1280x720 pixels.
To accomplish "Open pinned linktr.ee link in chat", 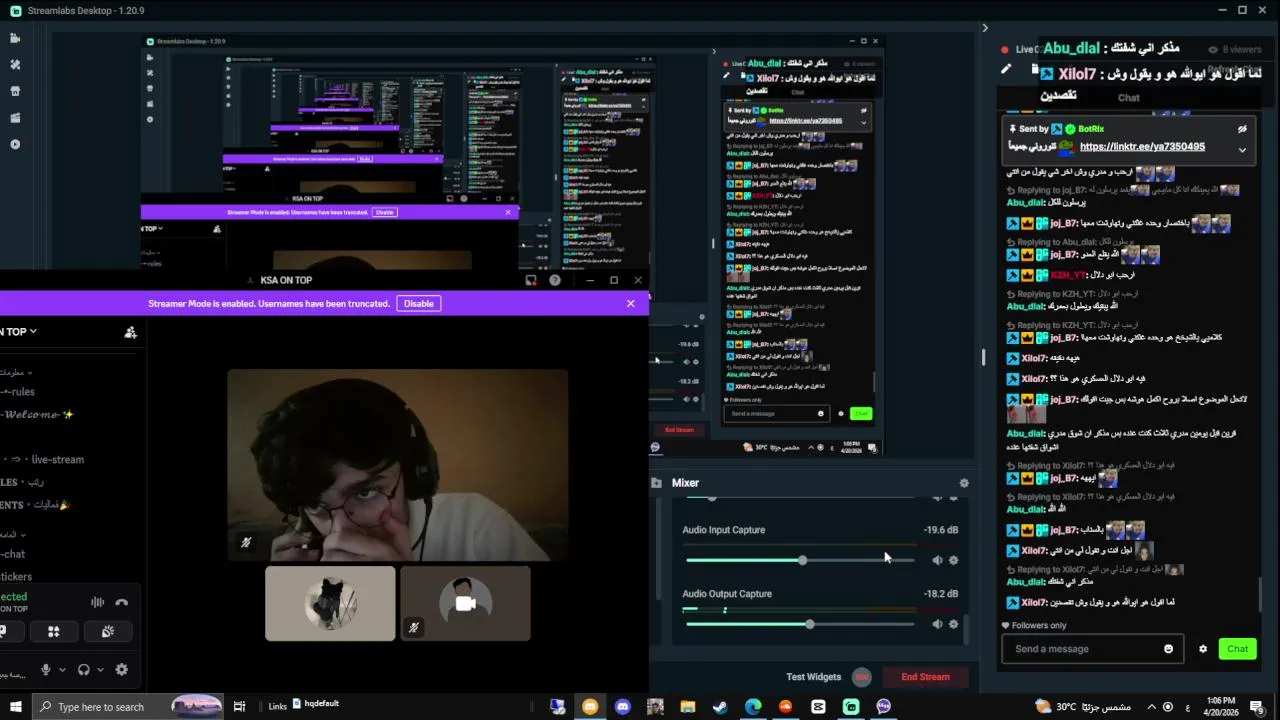I will click(1142, 146).
